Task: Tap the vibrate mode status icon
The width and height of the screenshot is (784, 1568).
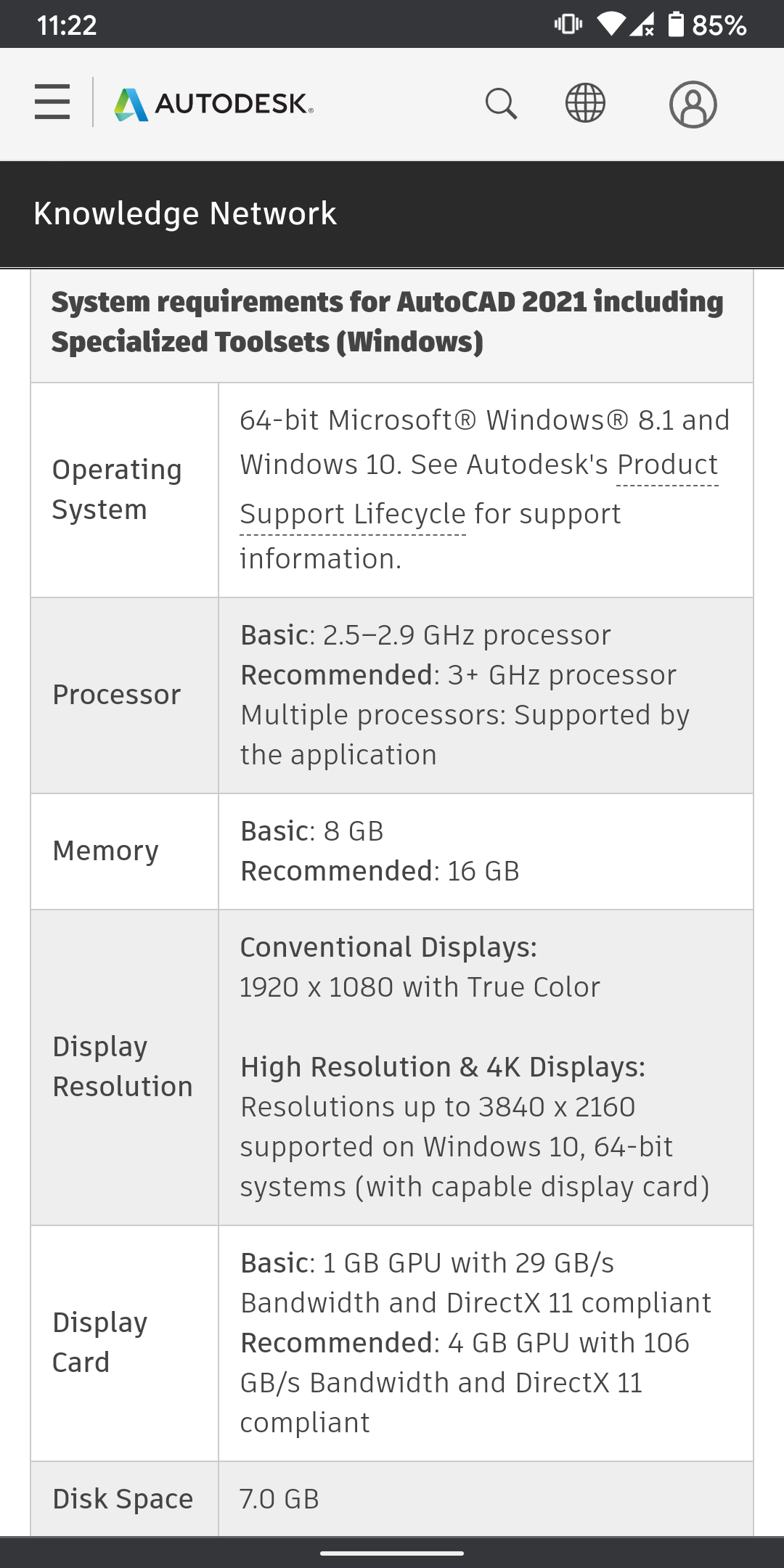Action: coord(568,25)
